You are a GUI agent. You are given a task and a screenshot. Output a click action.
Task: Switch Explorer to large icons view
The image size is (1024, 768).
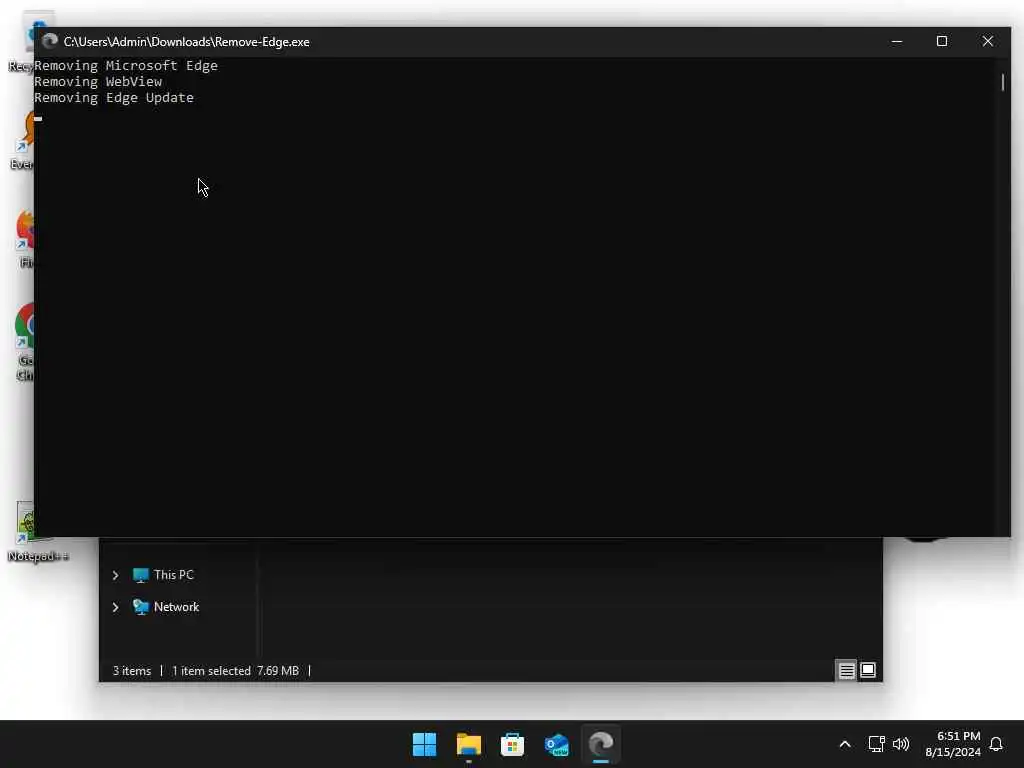coord(868,670)
